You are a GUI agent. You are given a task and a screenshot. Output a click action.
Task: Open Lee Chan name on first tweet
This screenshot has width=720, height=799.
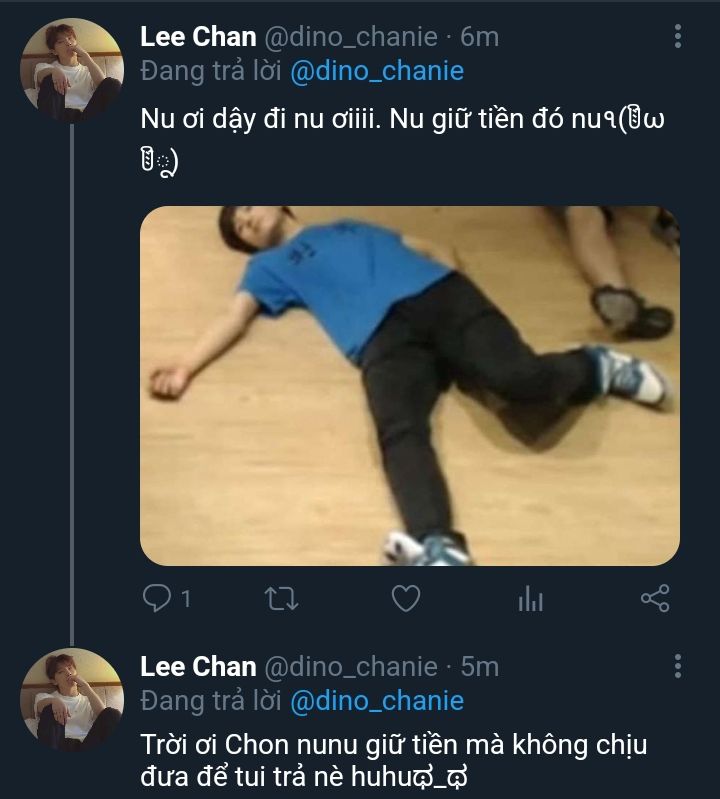[x=198, y=38]
